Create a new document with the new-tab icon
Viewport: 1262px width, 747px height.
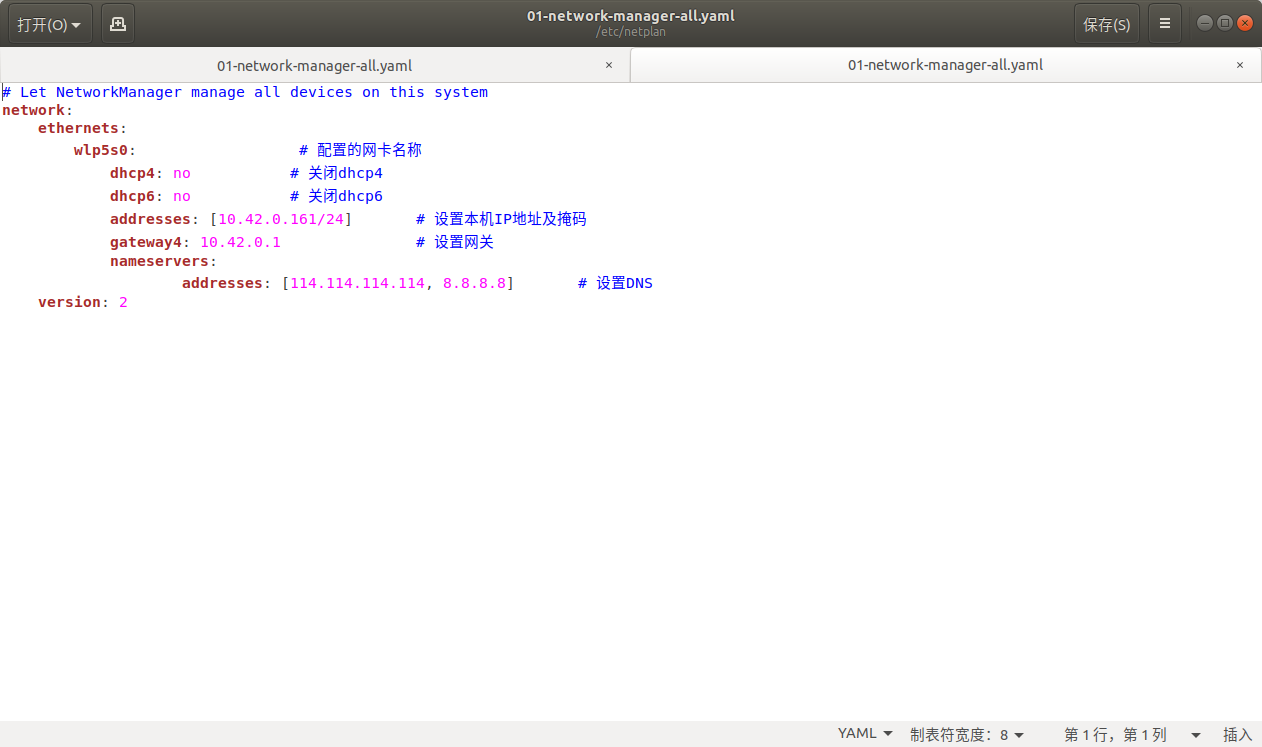[x=118, y=24]
